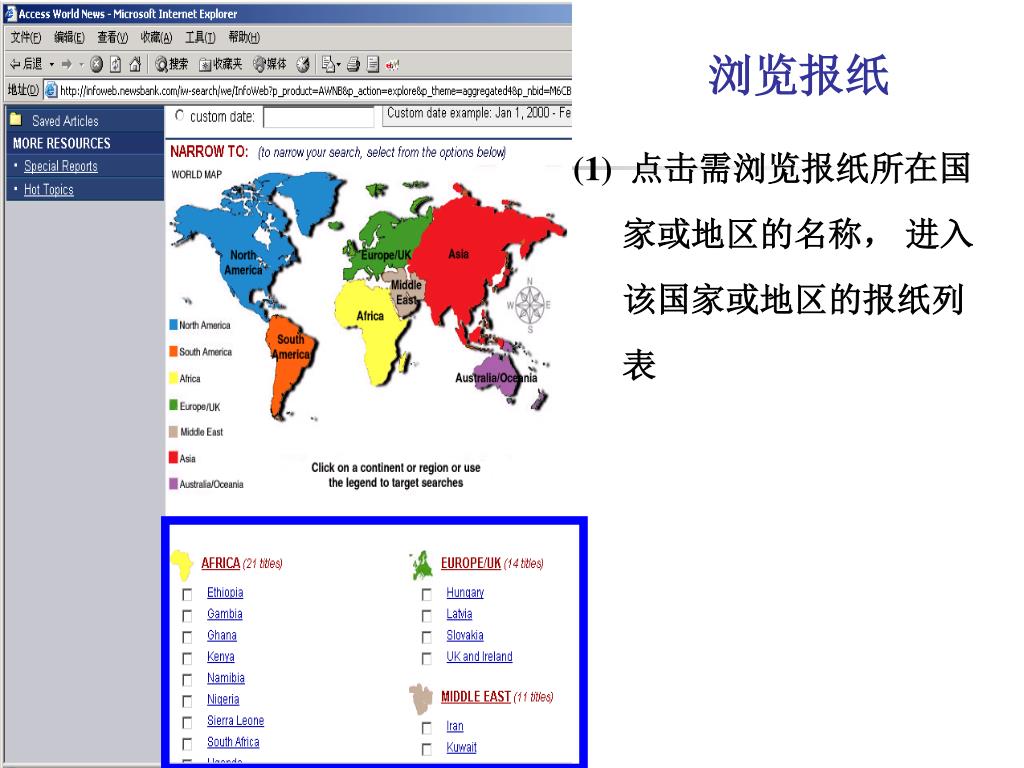Open the 查看(V) View menu
The image size is (1024, 768).
112,37
